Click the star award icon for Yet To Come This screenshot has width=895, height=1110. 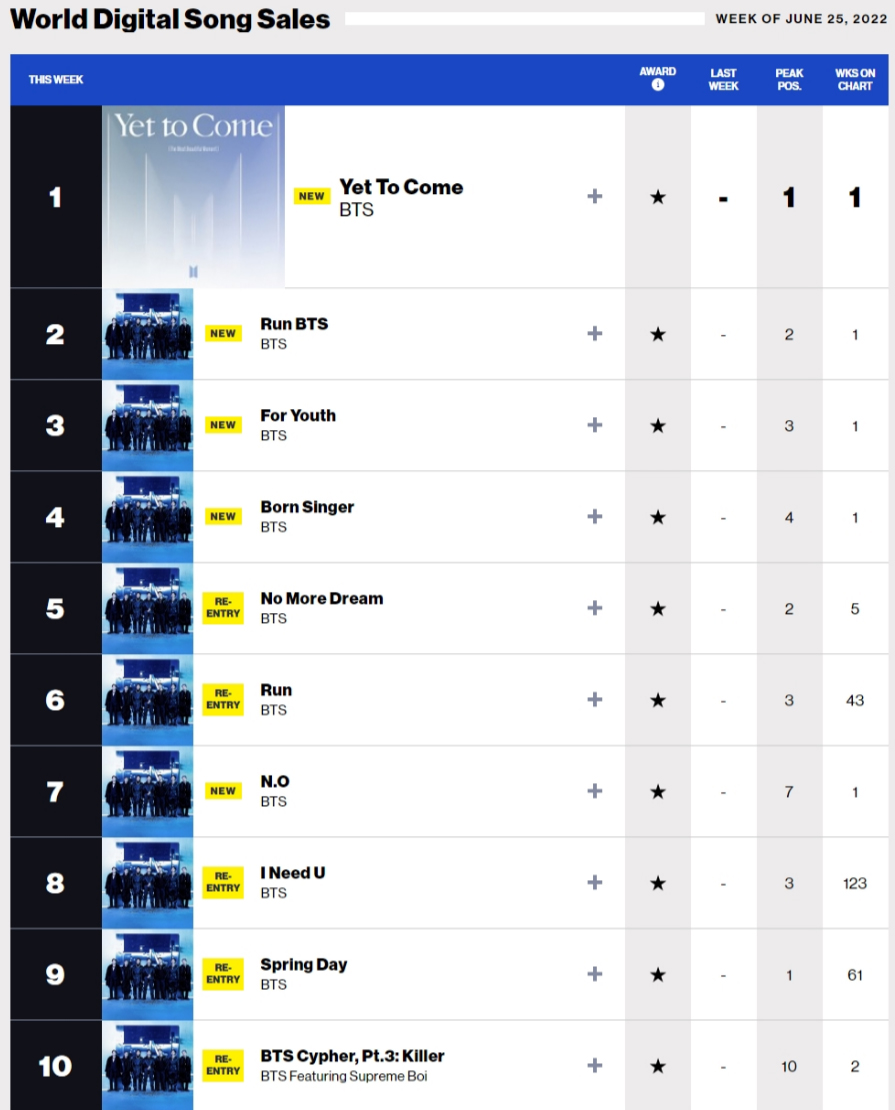coord(657,197)
